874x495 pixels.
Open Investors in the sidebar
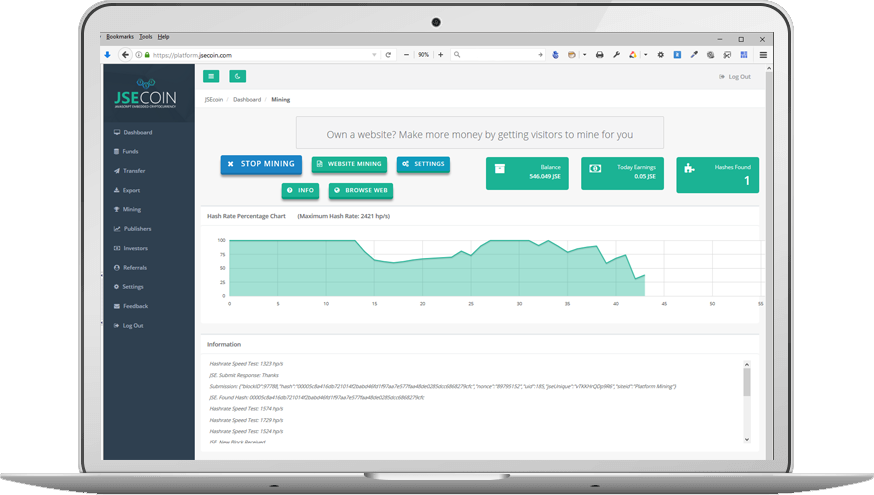tap(131, 249)
